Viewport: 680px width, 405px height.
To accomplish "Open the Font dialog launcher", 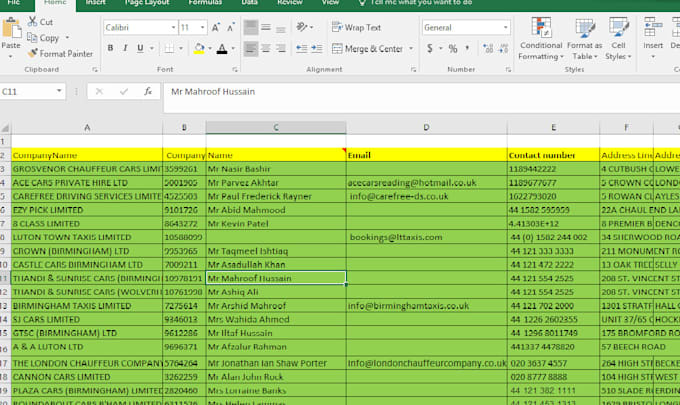I will pyautogui.click(x=235, y=69).
